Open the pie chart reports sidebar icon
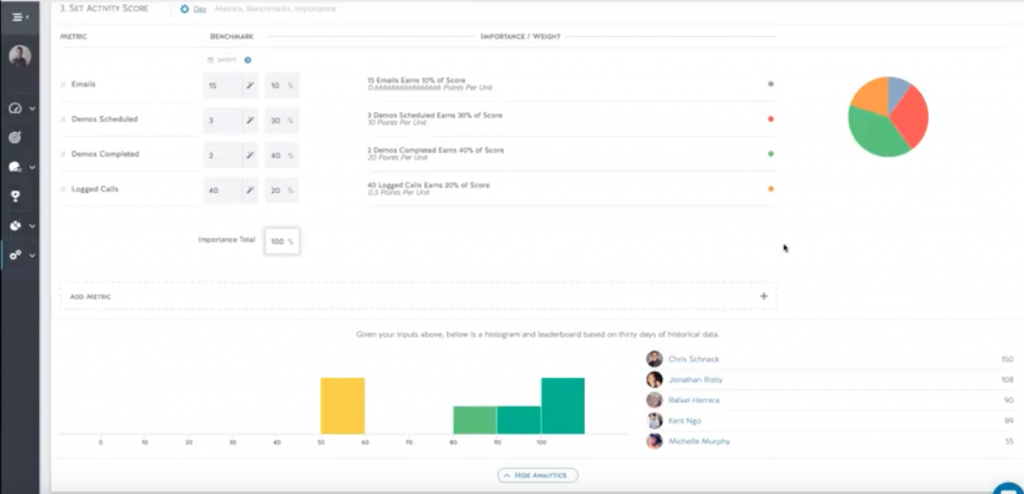 point(16,226)
